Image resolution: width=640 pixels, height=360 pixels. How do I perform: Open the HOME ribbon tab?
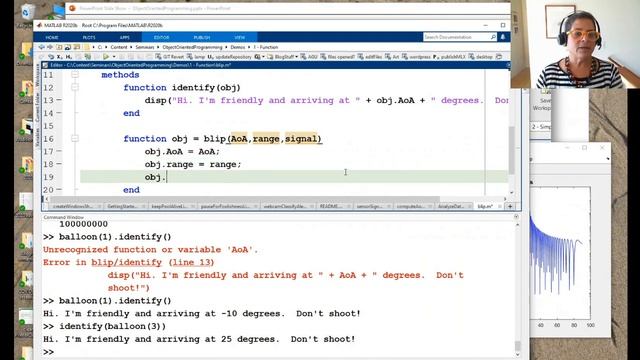pyautogui.click(x=52, y=38)
